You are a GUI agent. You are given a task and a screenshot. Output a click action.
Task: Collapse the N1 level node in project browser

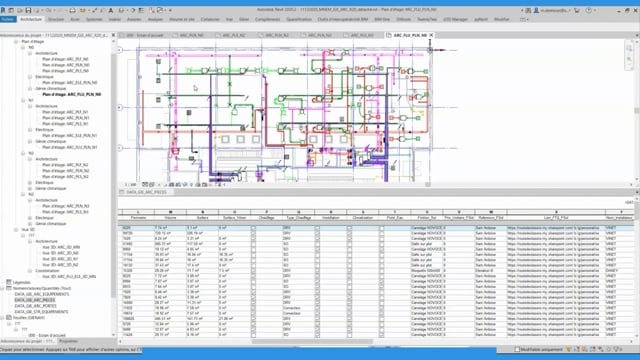pos(23,100)
